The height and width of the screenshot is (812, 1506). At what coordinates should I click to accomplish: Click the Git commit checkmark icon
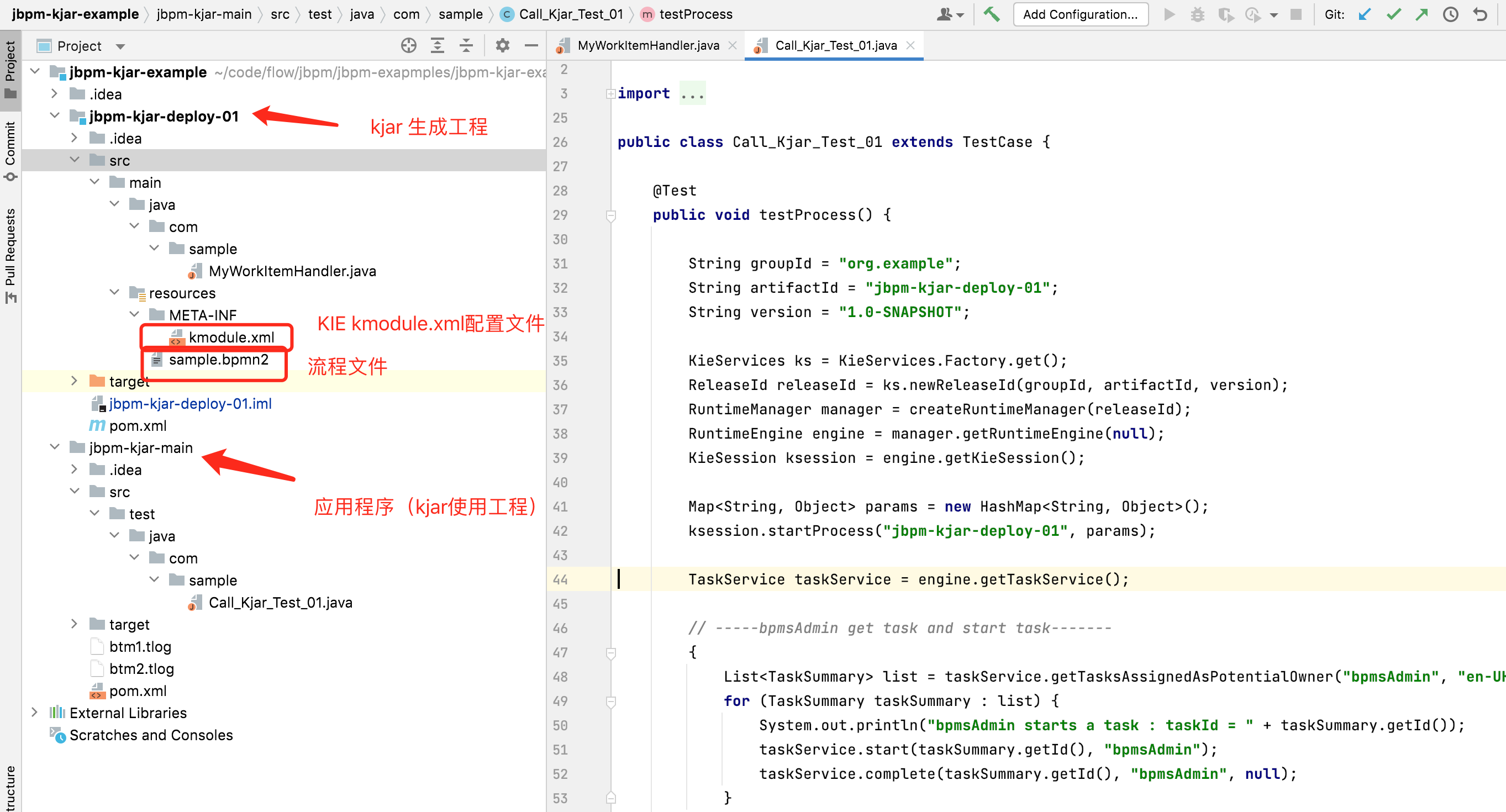tap(1393, 14)
